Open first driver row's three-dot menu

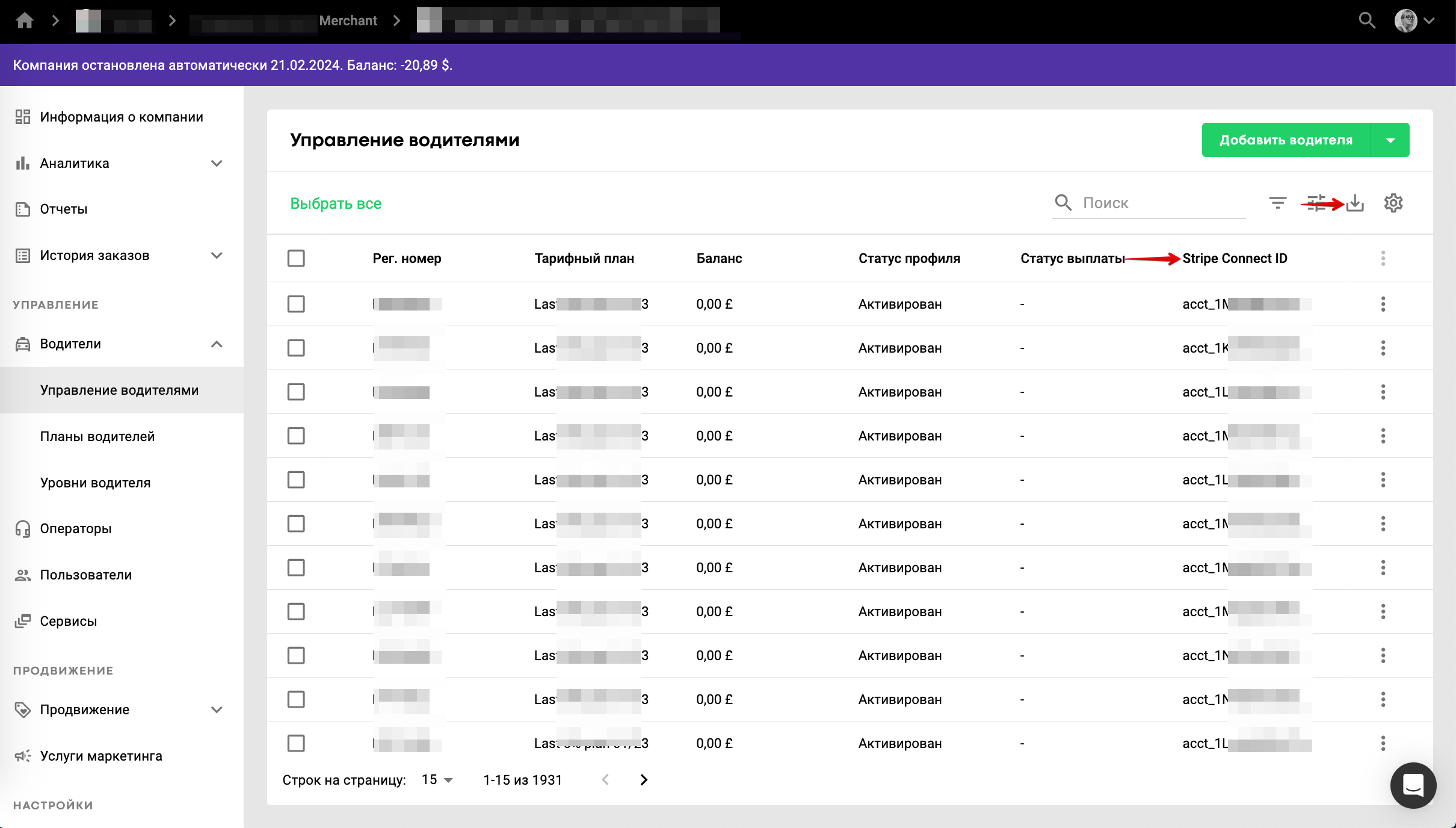coord(1383,304)
